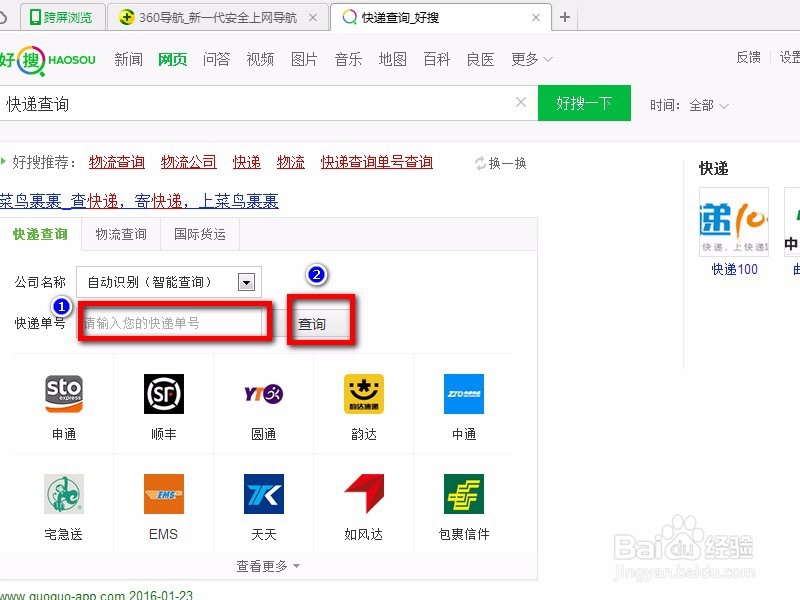Screen dimensions: 800x600
Task: Open 良医 search category
Action: [x=481, y=60]
